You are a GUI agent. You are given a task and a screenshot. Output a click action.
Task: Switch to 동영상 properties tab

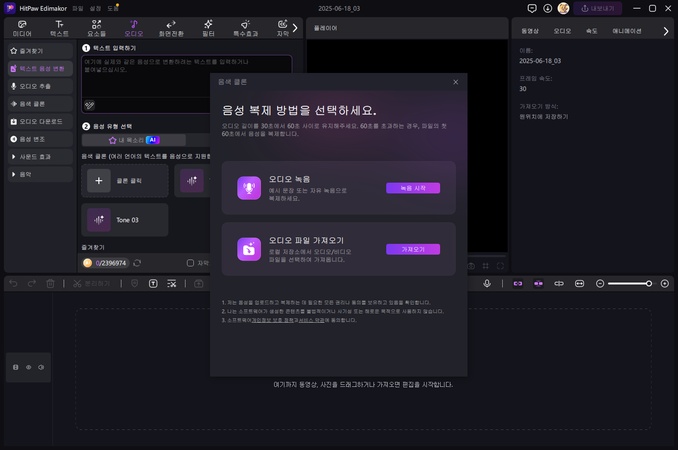click(x=530, y=31)
